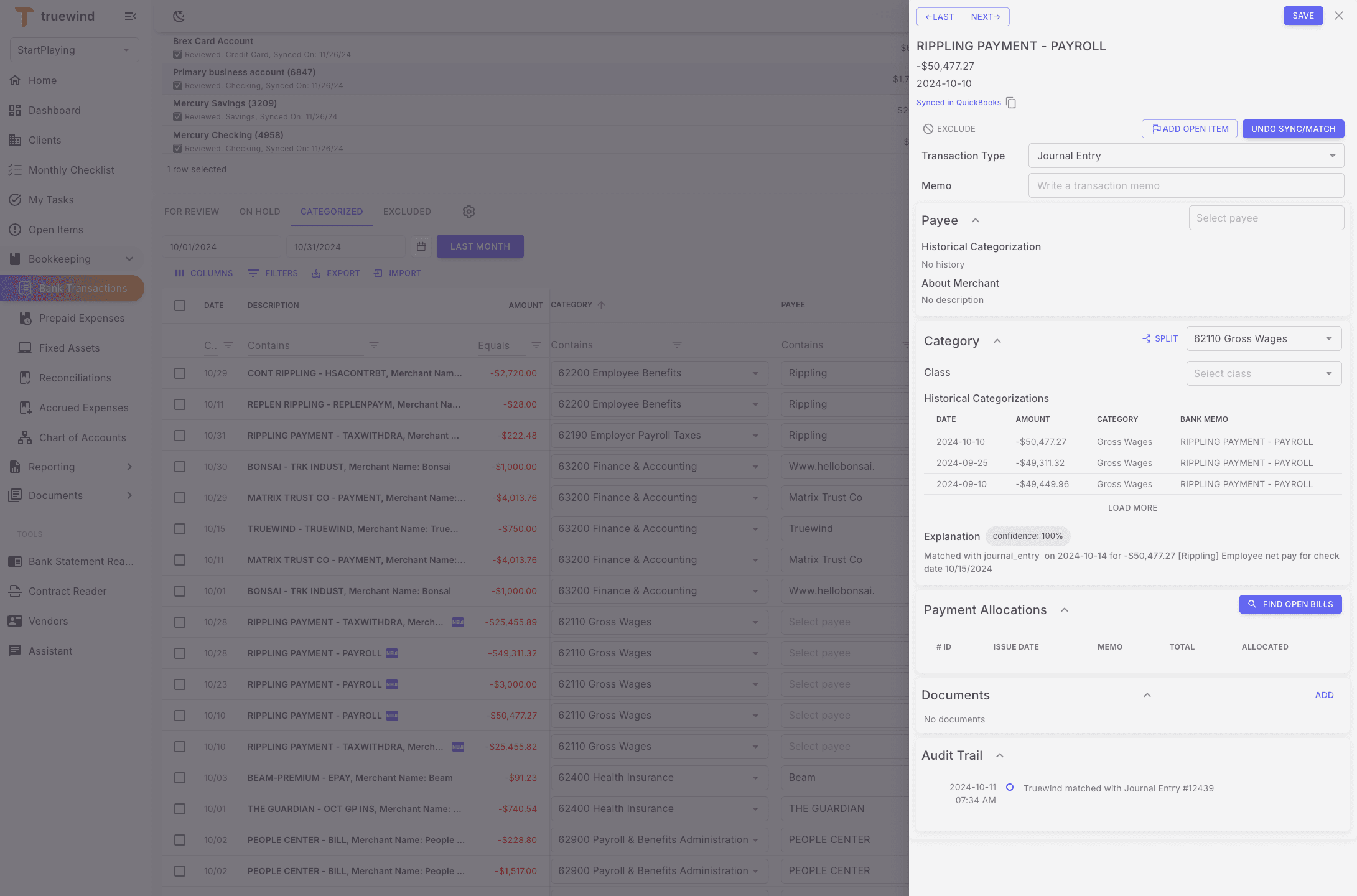The height and width of the screenshot is (896, 1357).
Task: Switch to the EXCLUDED tab
Action: coord(407,212)
